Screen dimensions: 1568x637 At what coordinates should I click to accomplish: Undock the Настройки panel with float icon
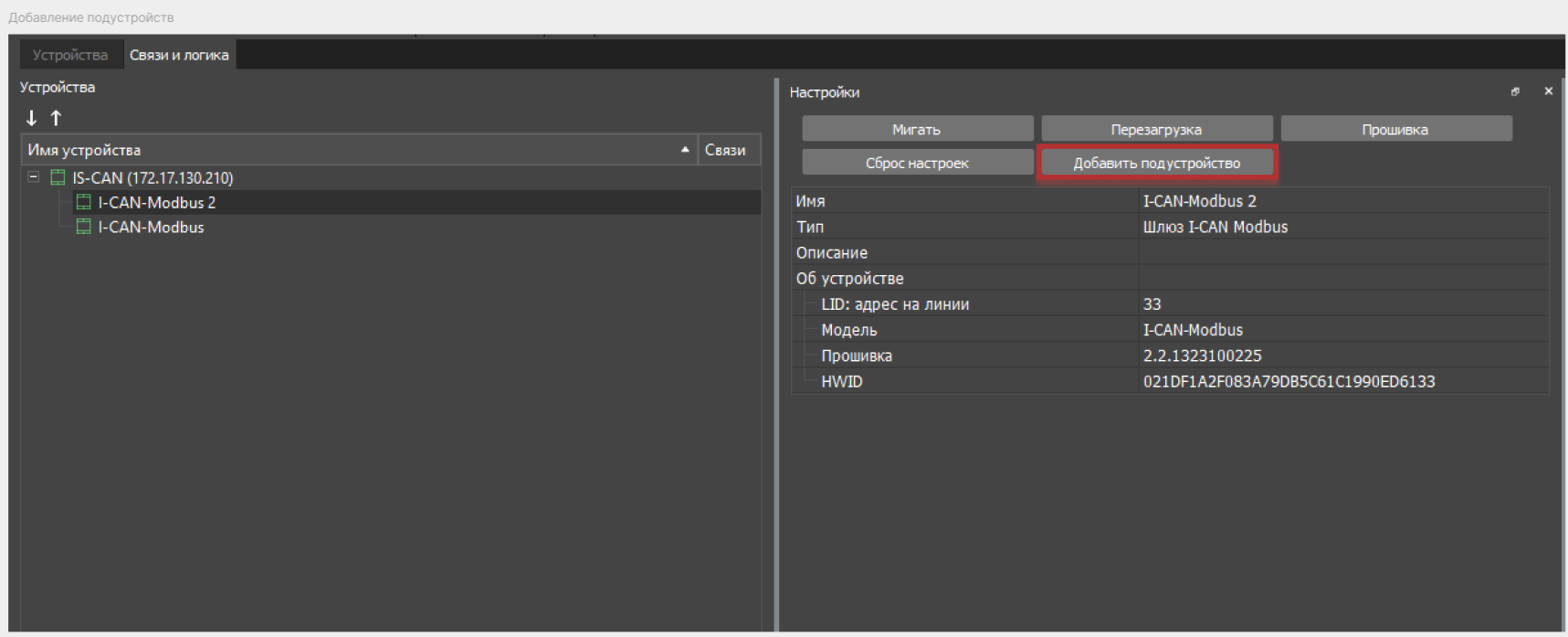1515,91
